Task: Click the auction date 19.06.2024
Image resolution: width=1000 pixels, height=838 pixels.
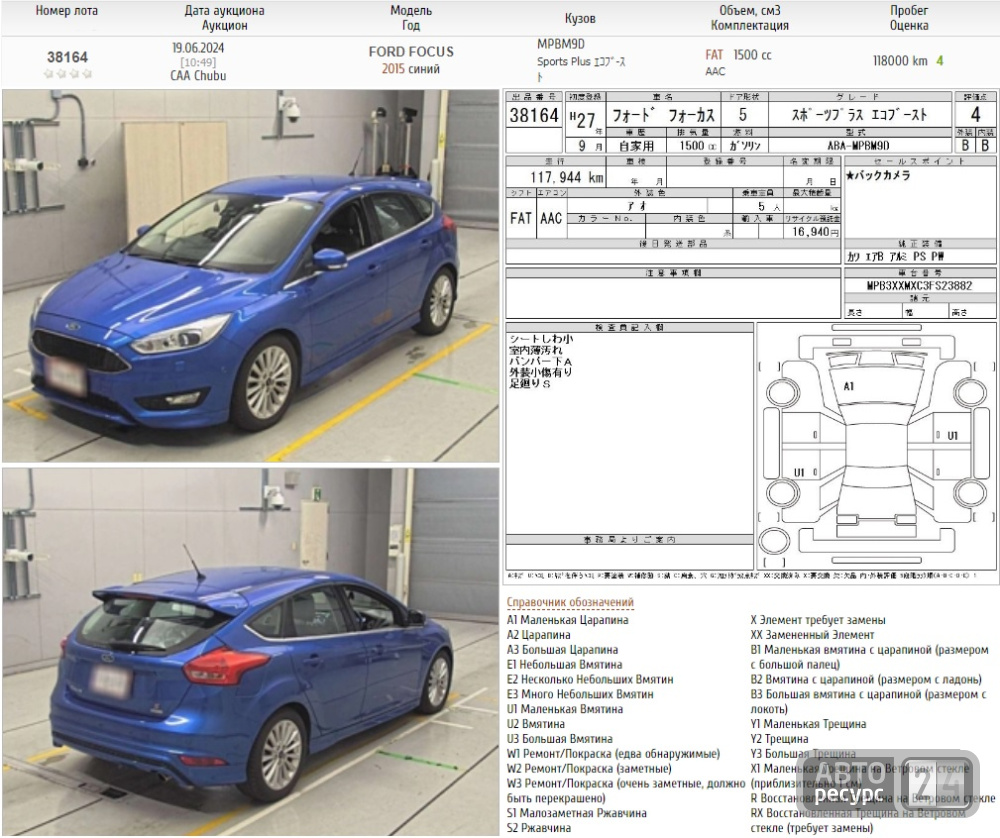Action: 198,48
